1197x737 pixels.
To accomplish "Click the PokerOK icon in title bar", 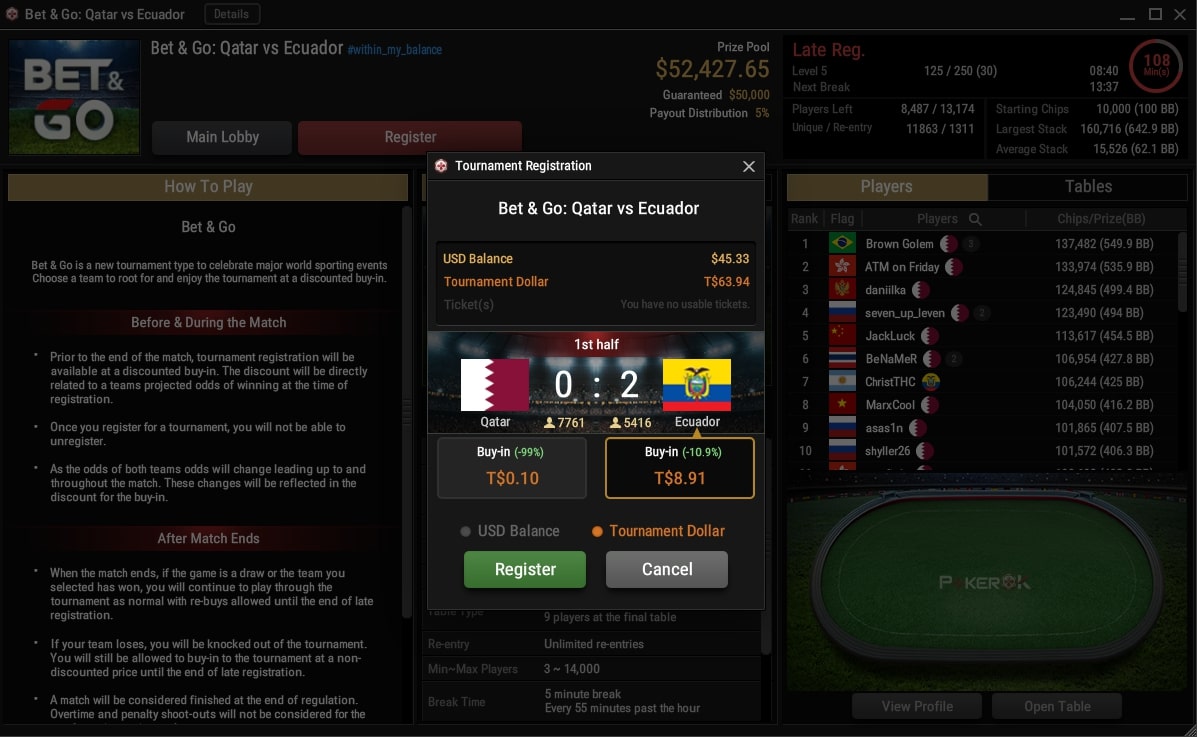I will point(11,14).
